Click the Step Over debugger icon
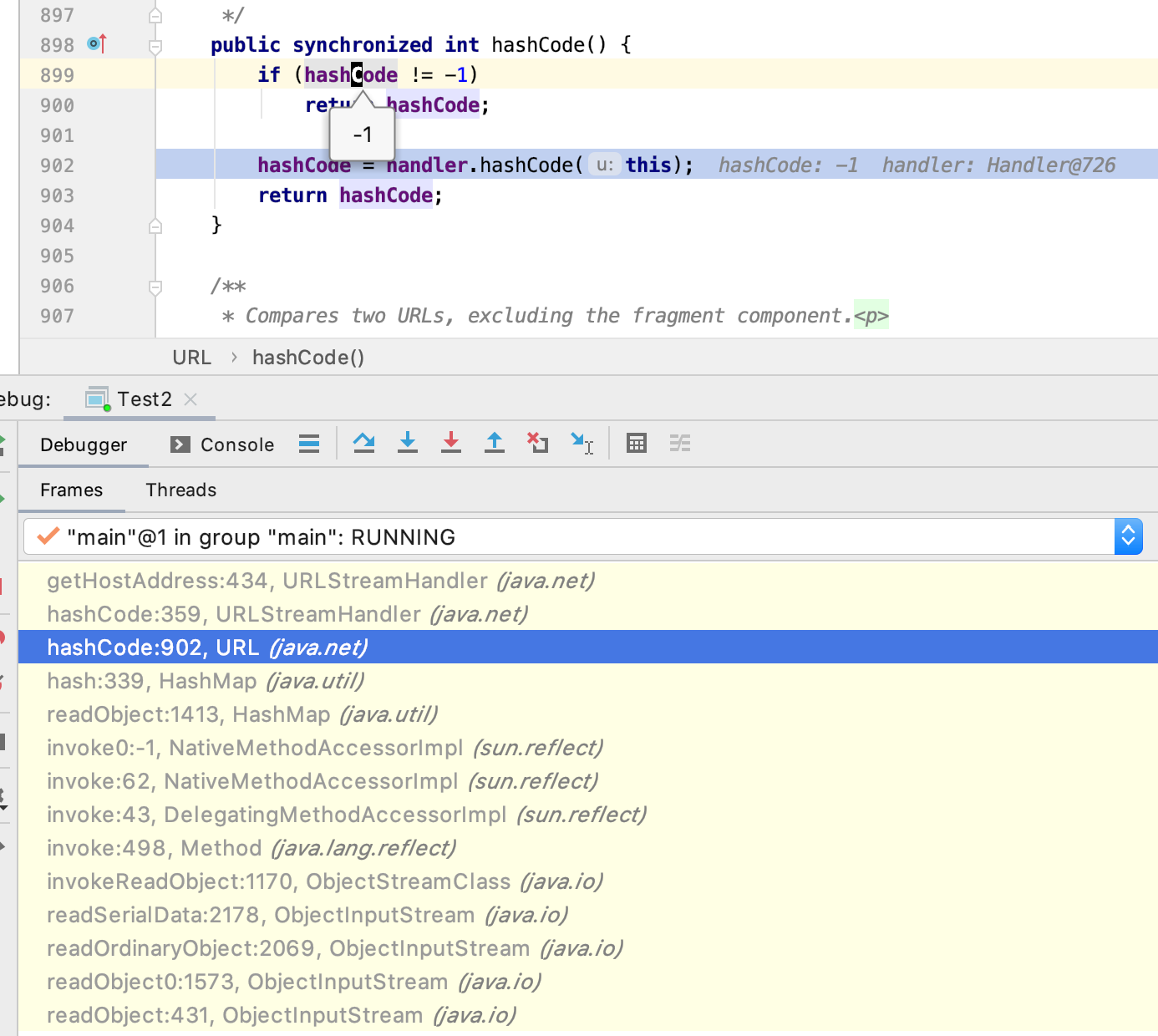 (x=363, y=443)
